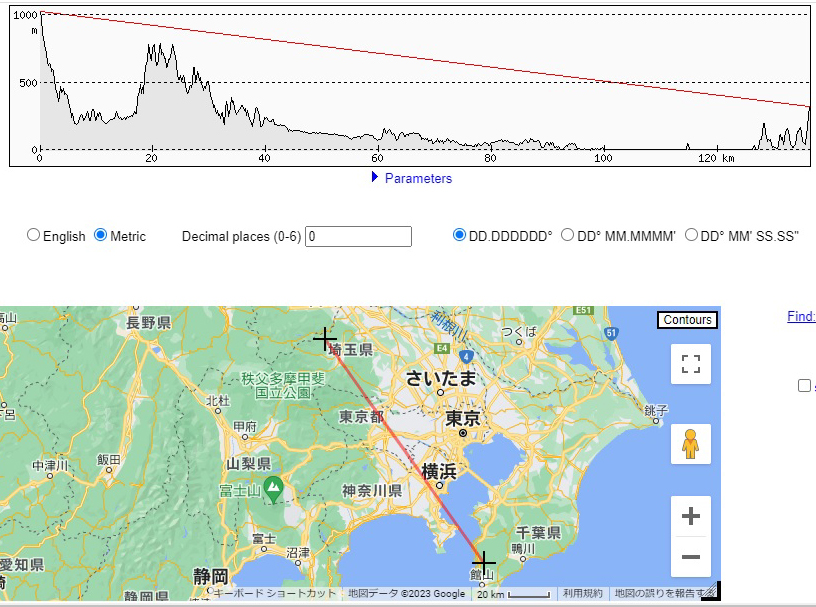
Task: Click the Decimal places input field
Action: click(358, 236)
